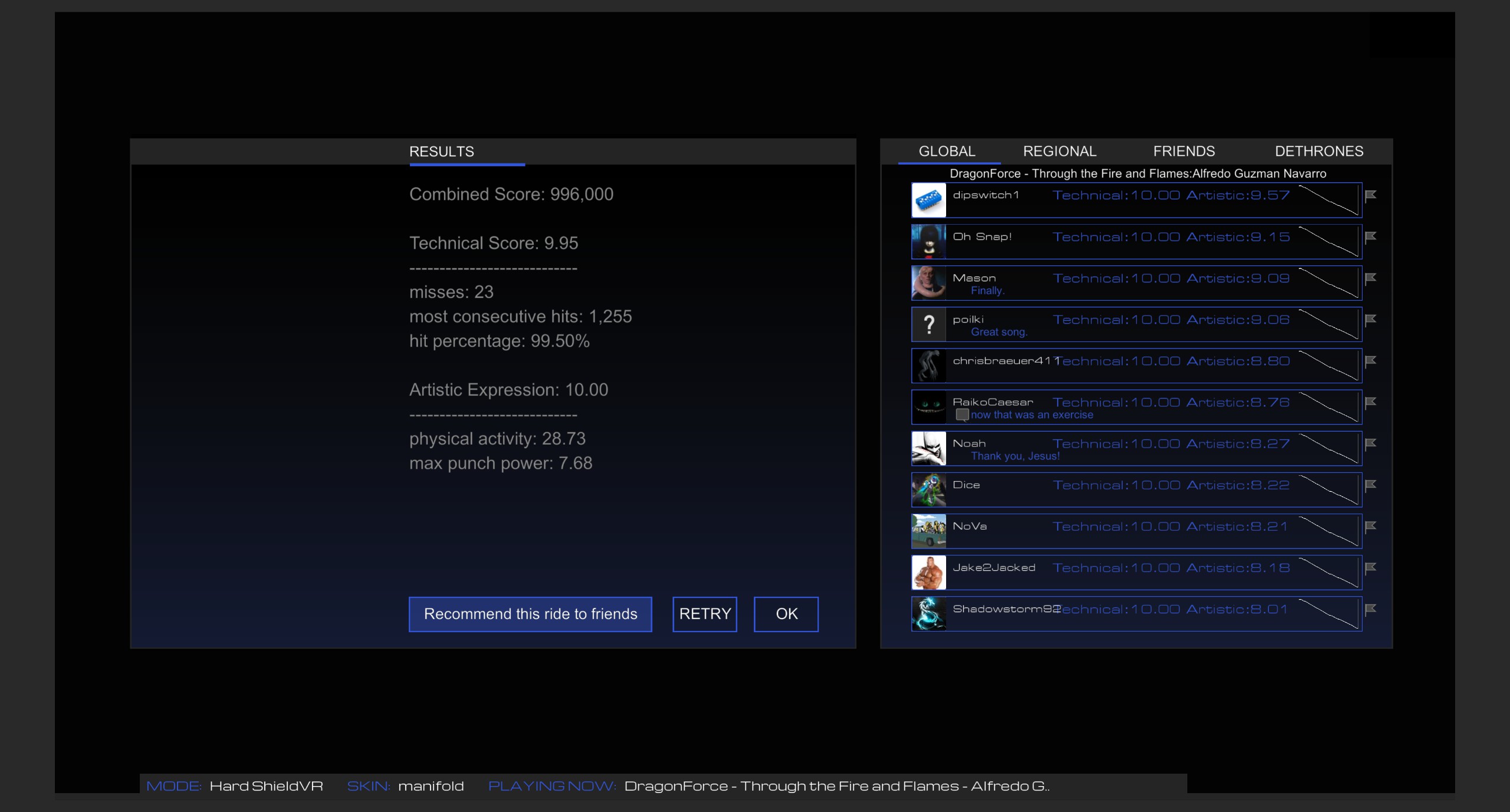The image size is (1510, 812).
Task: Click flag icon next to dipswitch1 score
Action: (x=1371, y=195)
